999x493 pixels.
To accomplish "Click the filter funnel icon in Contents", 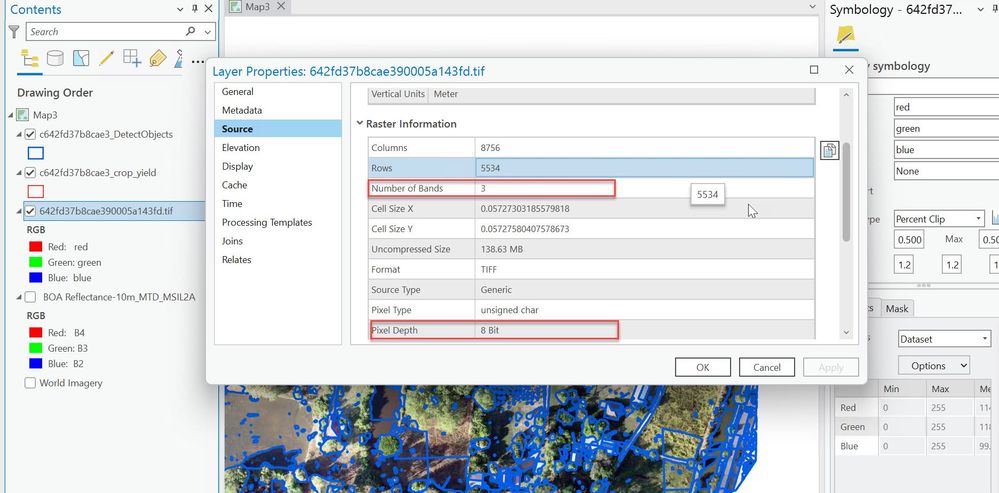I will (x=13, y=32).
